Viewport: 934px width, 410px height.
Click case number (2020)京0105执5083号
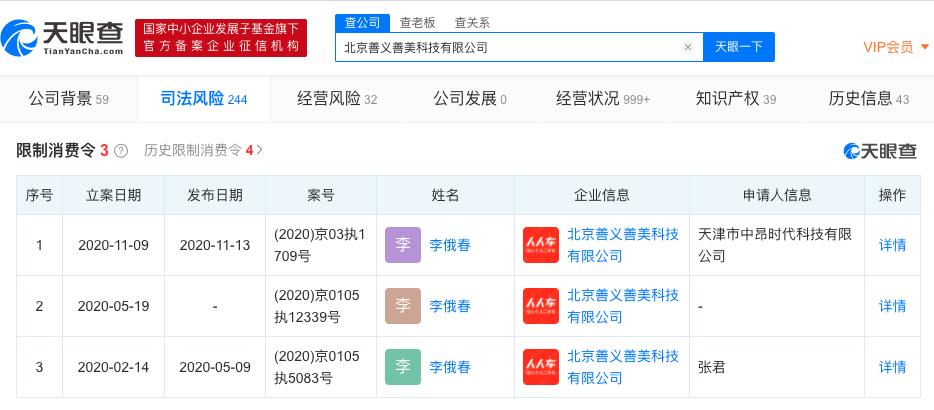[x=317, y=367]
